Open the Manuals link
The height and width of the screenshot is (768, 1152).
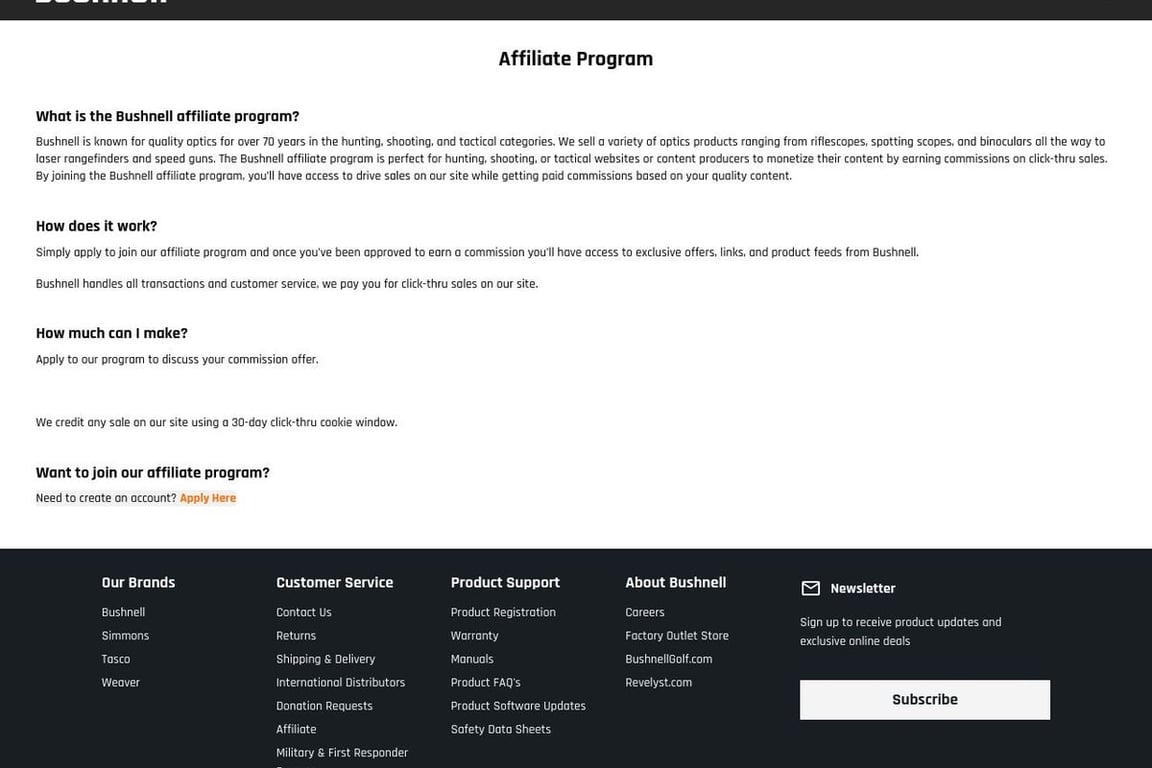point(472,659)
